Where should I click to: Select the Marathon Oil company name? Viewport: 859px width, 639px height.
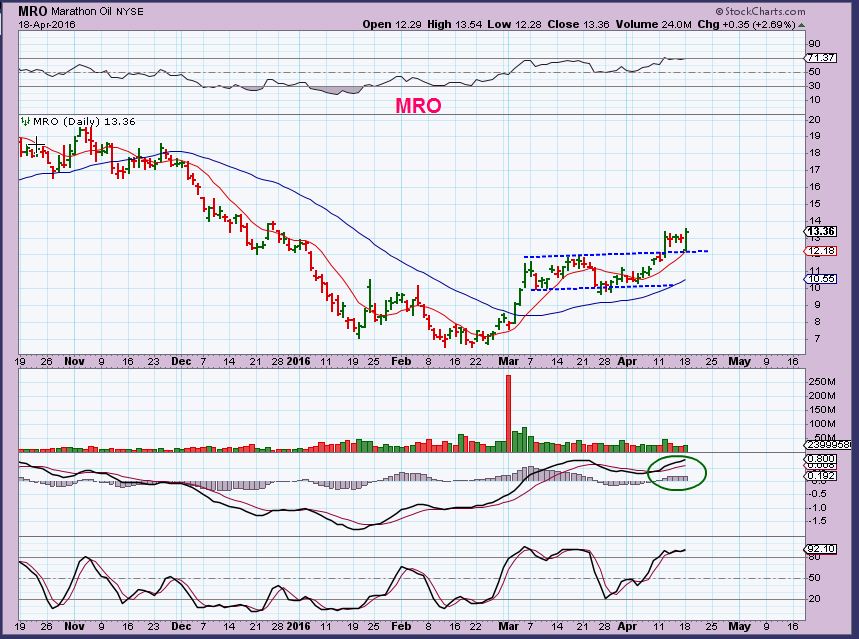82,12
